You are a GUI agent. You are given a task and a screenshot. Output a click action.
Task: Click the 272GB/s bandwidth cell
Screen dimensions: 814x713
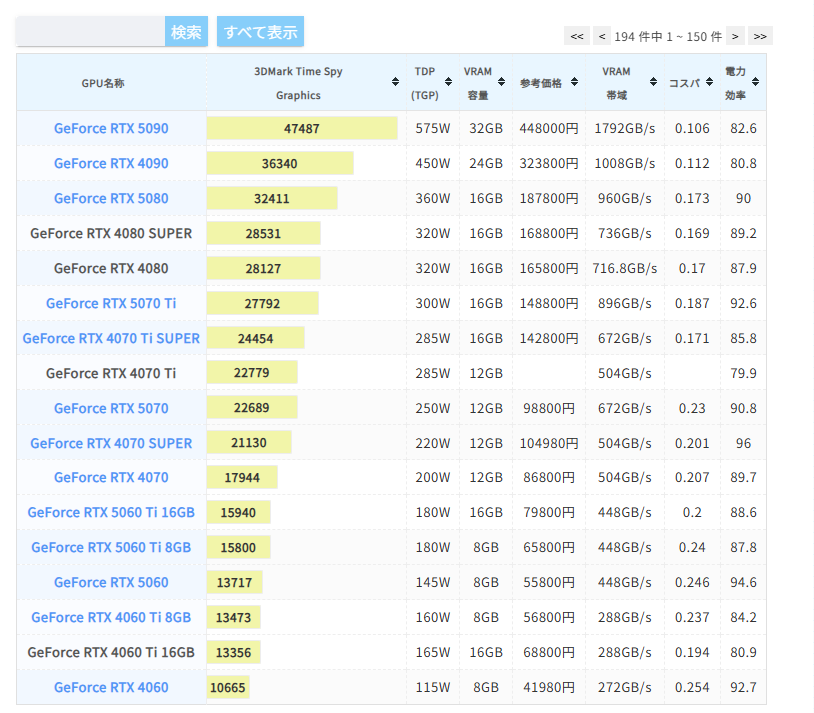[x=625, y=687]
